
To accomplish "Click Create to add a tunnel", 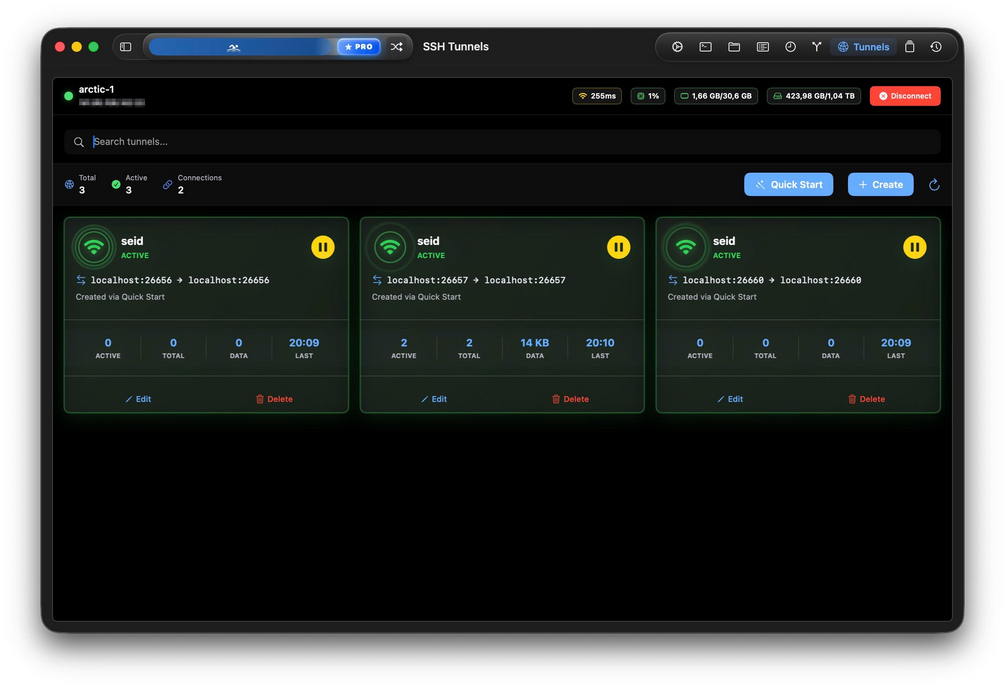I will (881, 185).
